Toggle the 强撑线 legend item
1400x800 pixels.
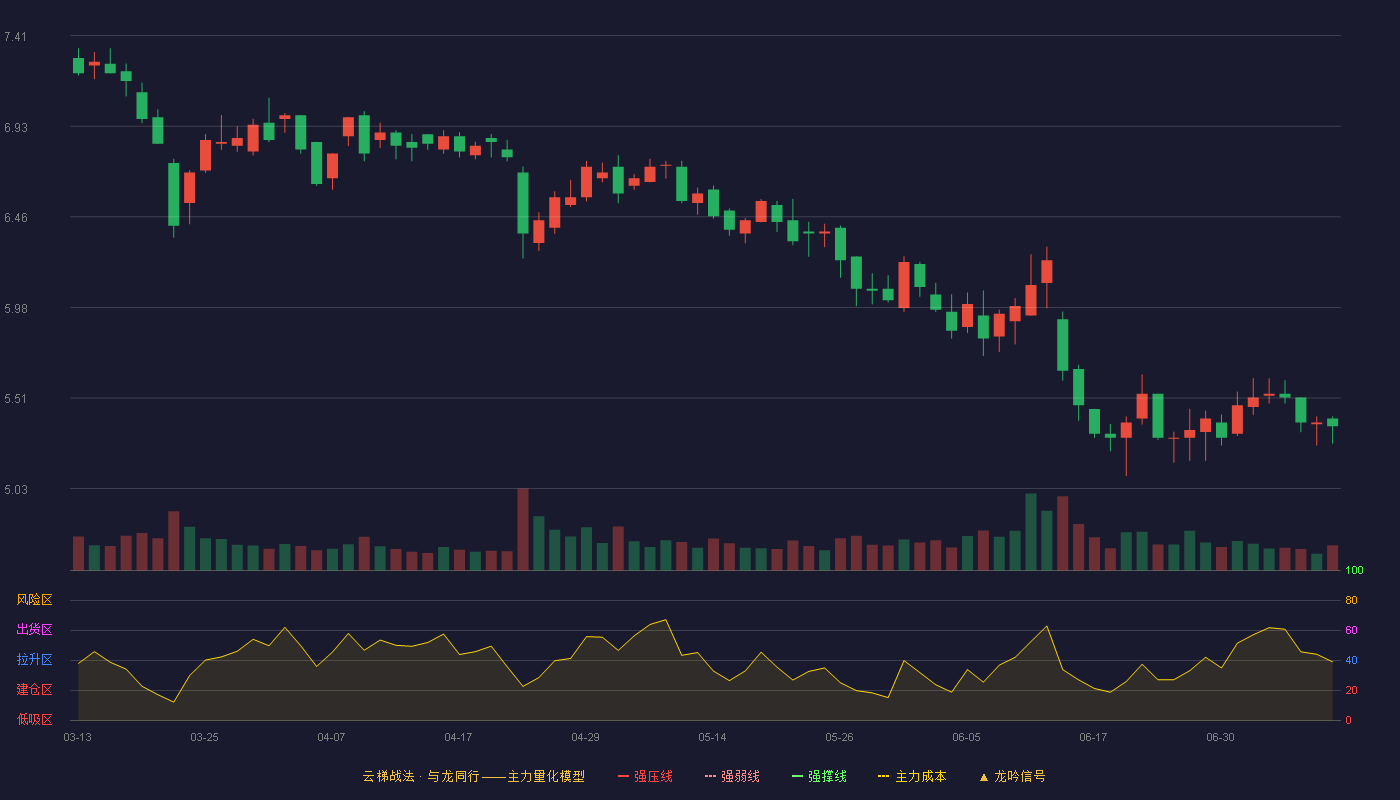point(819,776)
